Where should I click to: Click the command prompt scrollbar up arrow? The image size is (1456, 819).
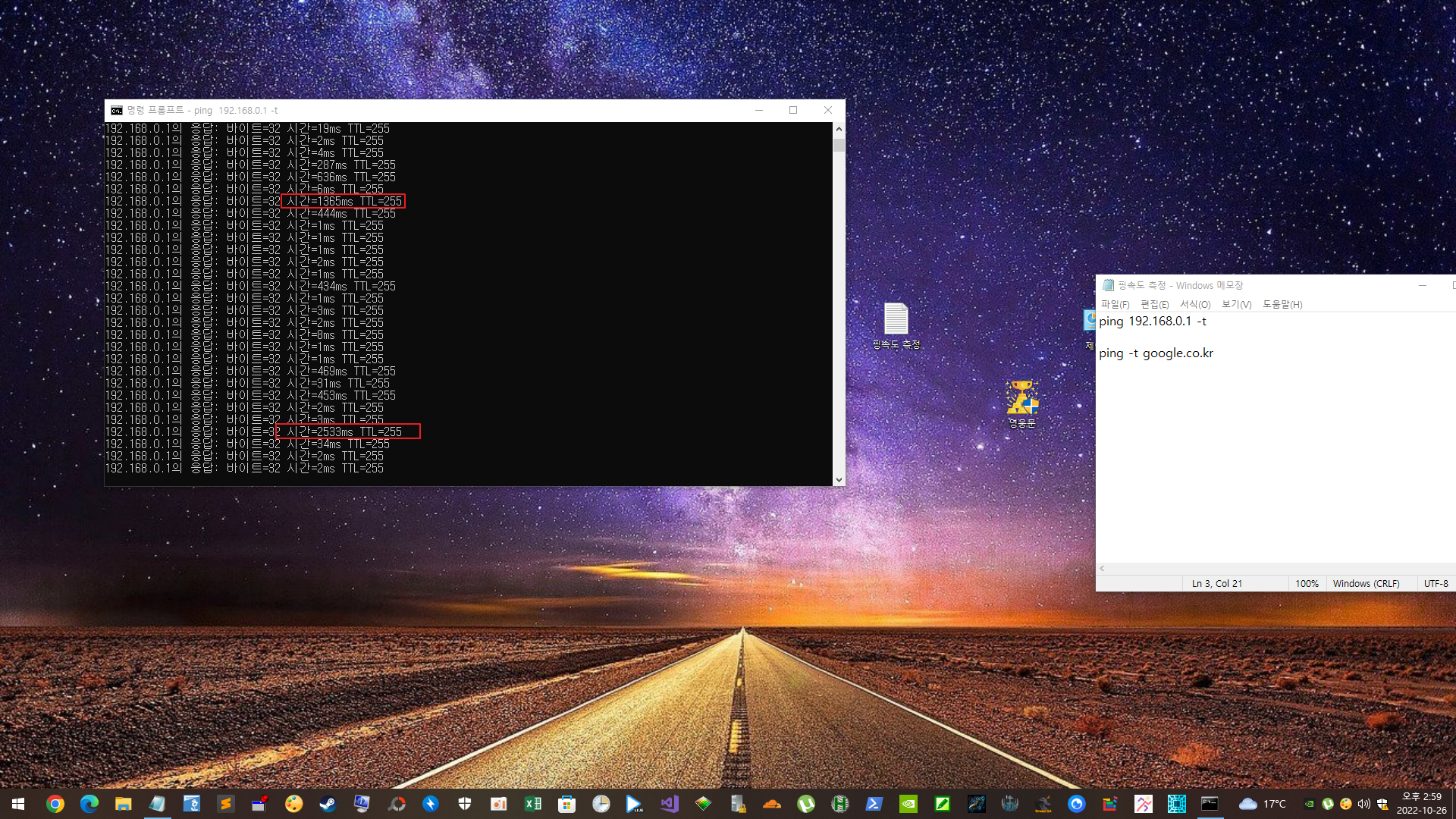coord(839,129)
